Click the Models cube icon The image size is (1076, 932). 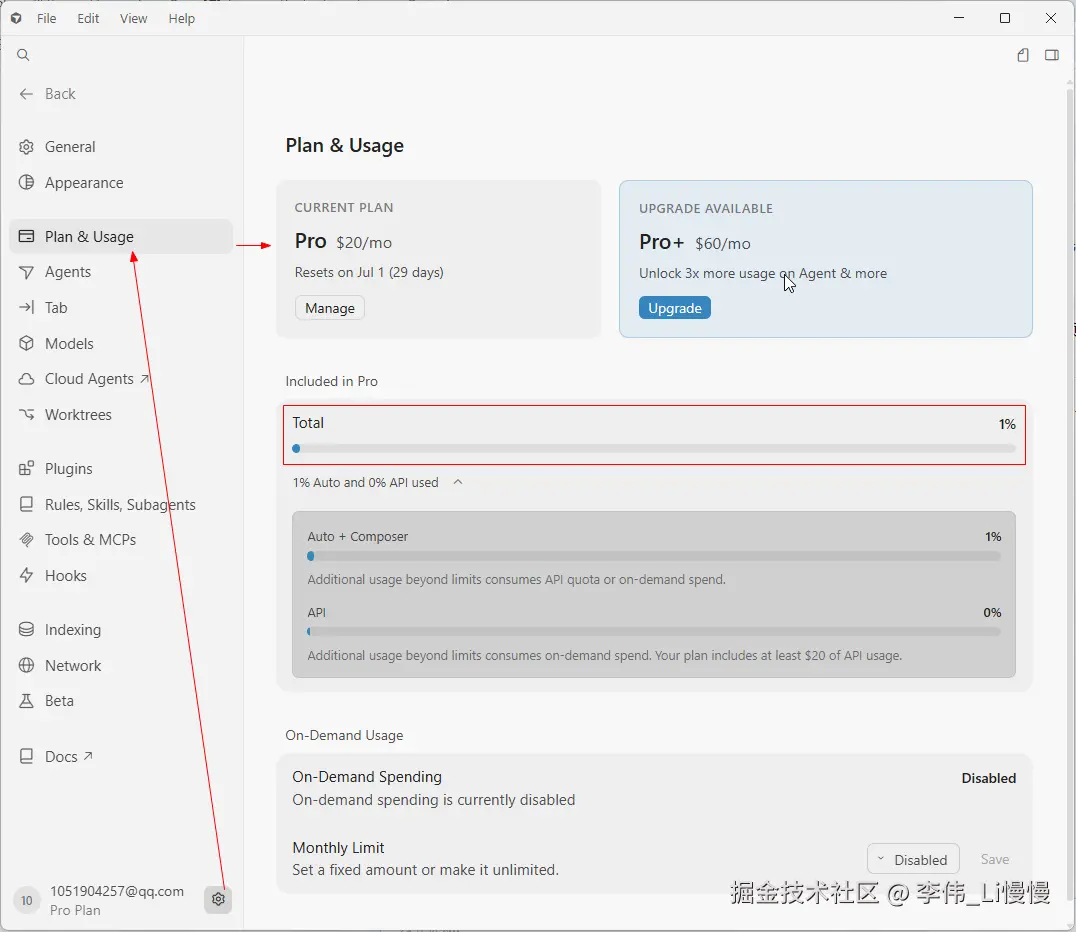26,343
